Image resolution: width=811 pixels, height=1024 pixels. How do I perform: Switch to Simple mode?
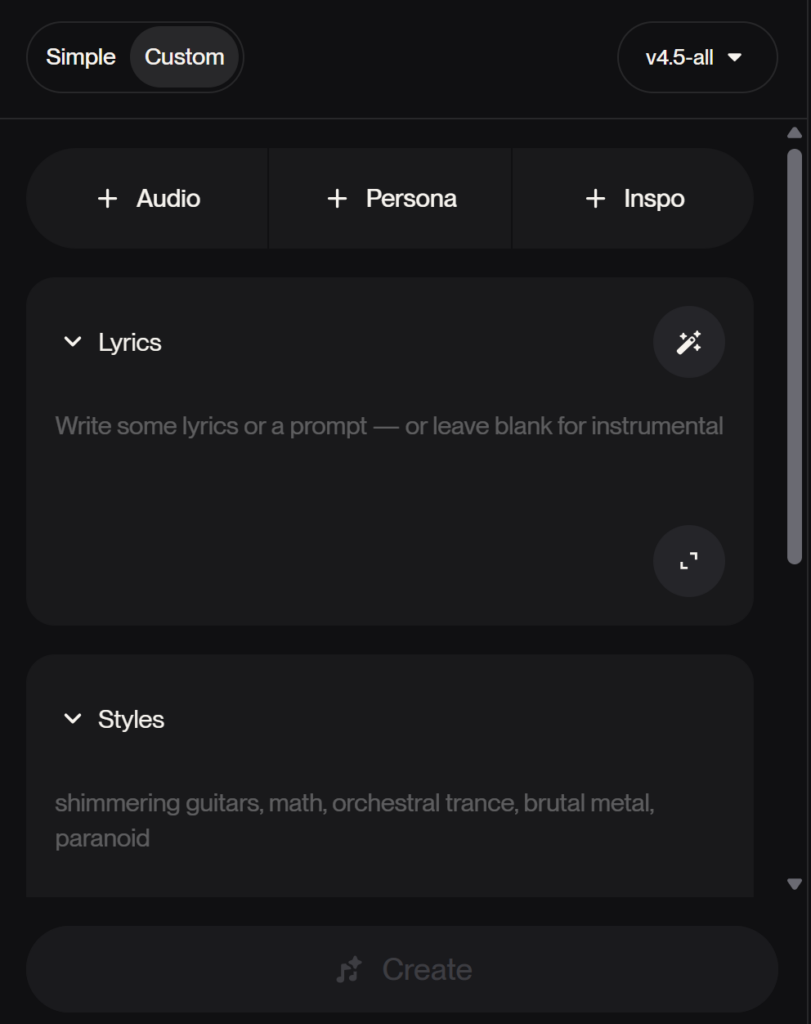tap(81, 57)
